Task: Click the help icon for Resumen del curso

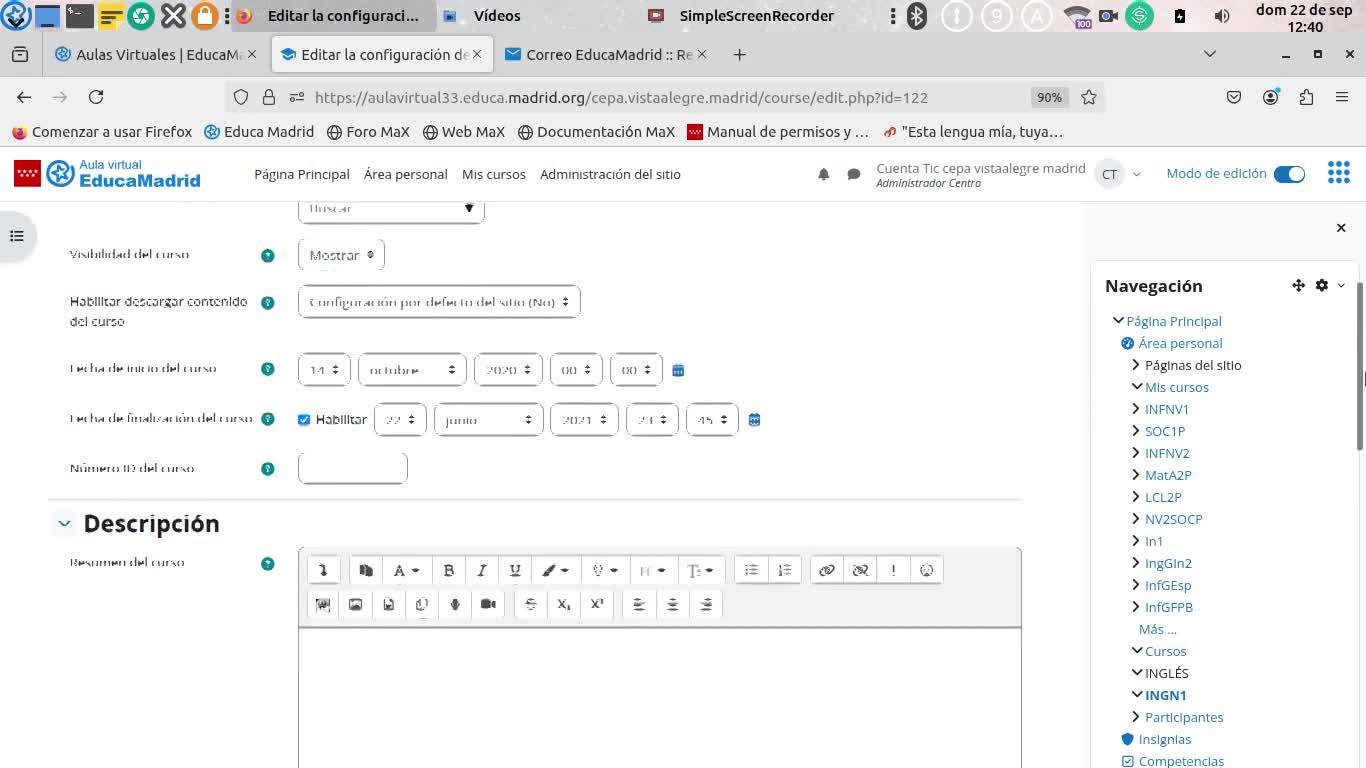Action: click(x=268, y=564)
